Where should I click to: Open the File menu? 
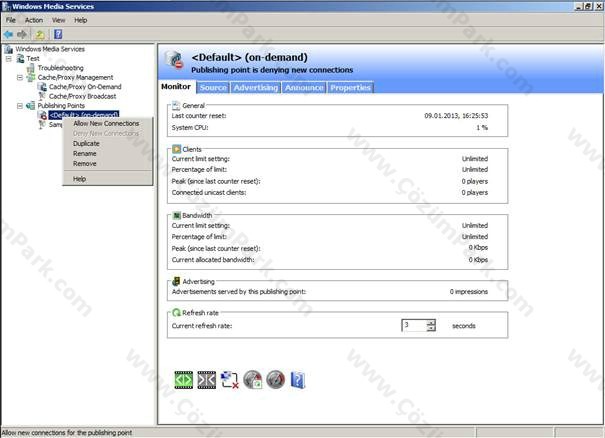tap(11, 20)
